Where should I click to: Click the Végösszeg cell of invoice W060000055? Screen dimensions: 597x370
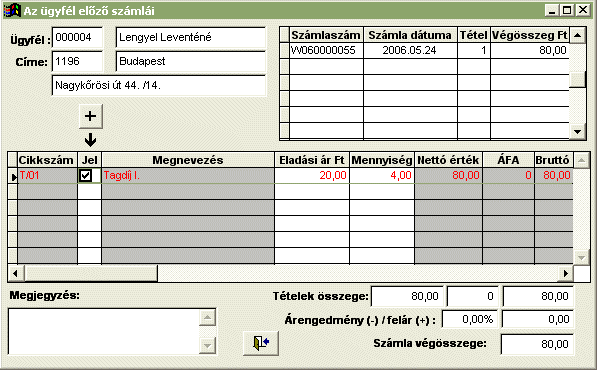[x=530, y=50]
